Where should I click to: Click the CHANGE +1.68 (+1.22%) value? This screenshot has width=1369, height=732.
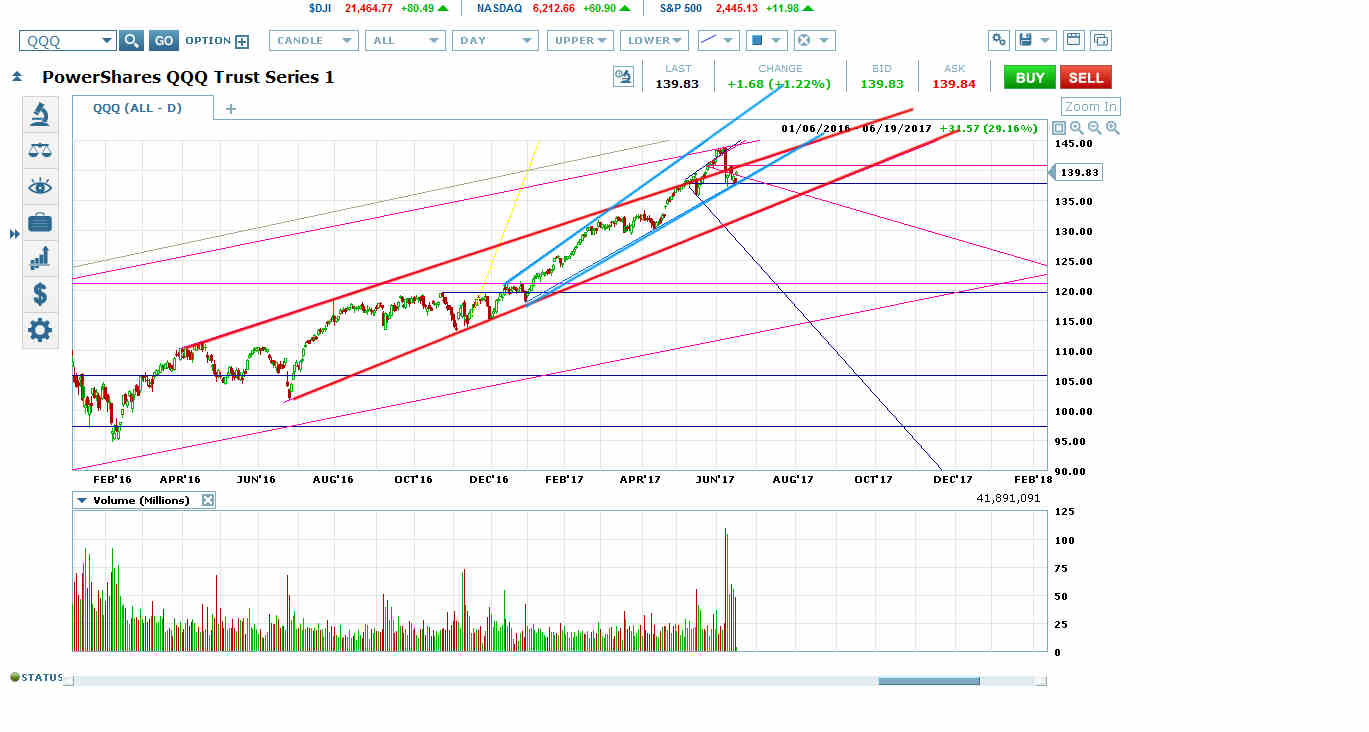click(x=779, y=84)
